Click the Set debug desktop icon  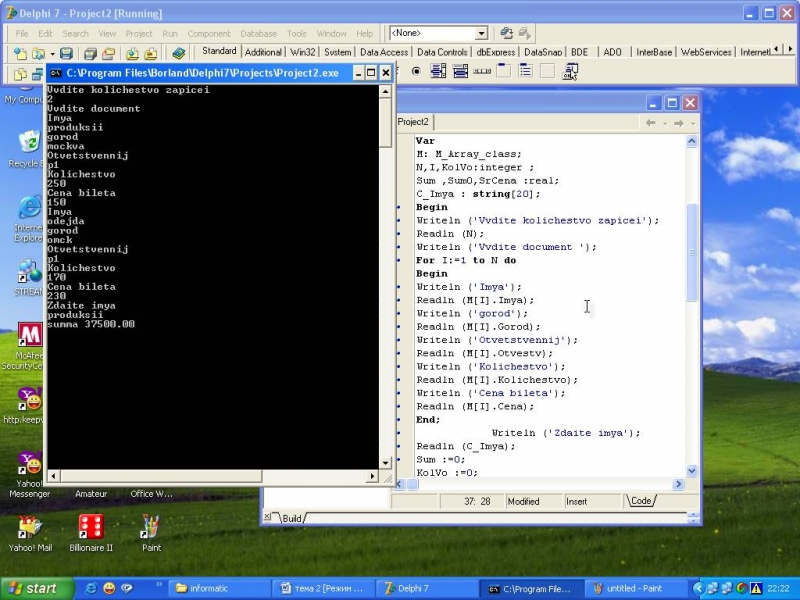point(524,33)
